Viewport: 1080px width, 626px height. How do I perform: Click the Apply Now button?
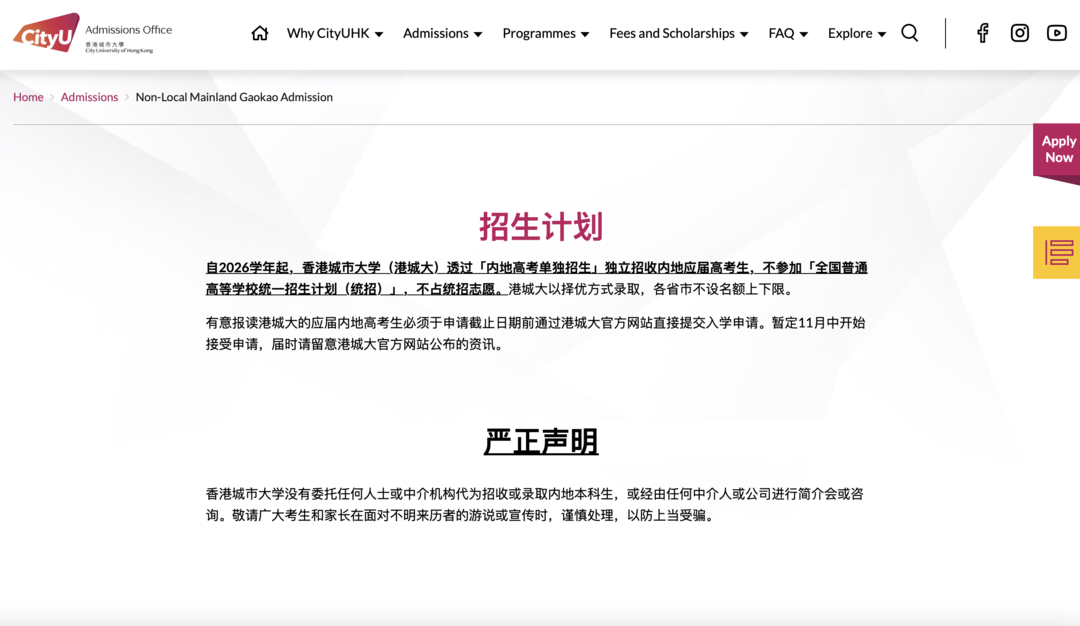[1057, 150]
